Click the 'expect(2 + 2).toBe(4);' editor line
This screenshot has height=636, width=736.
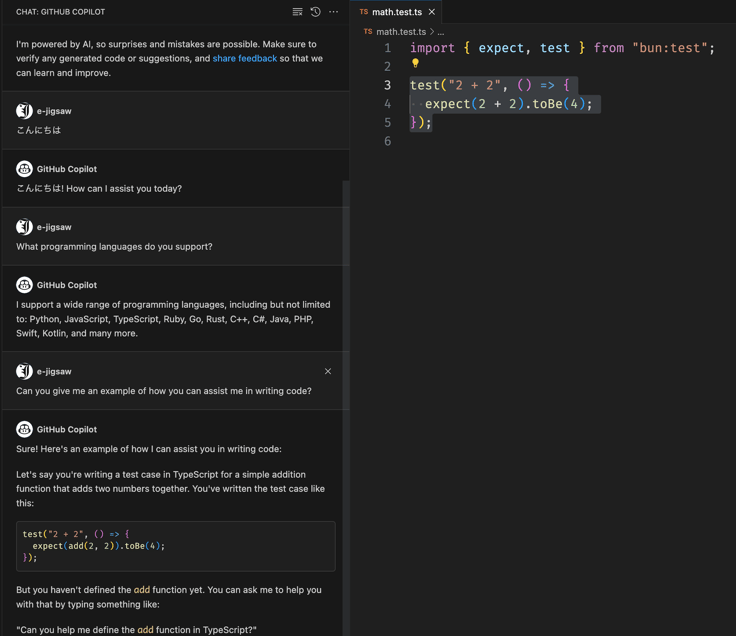coord(509,104)
